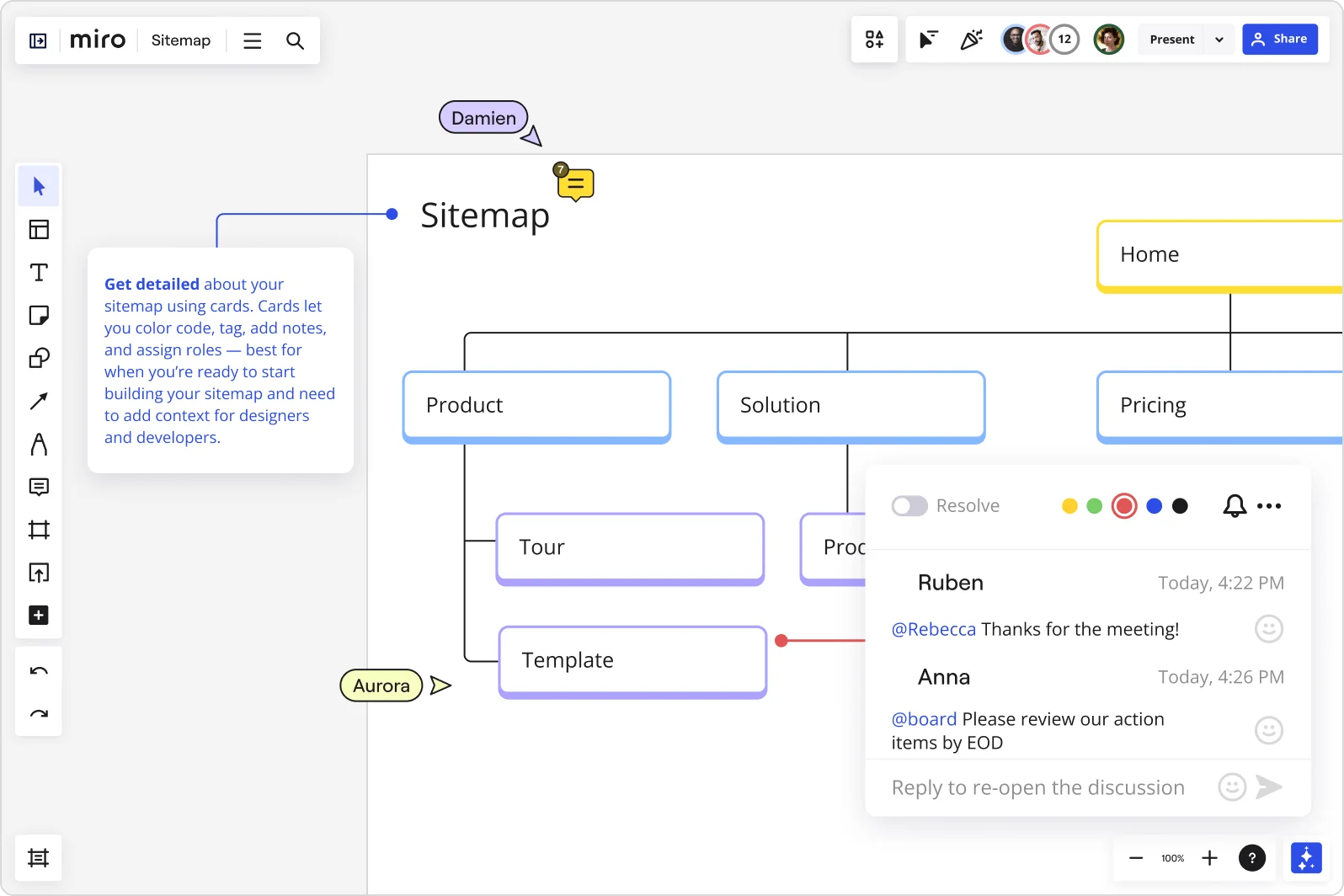This screenshot has height=896, width=1344.
Task: Select the Shapes tool
Action: coord(39,358)
